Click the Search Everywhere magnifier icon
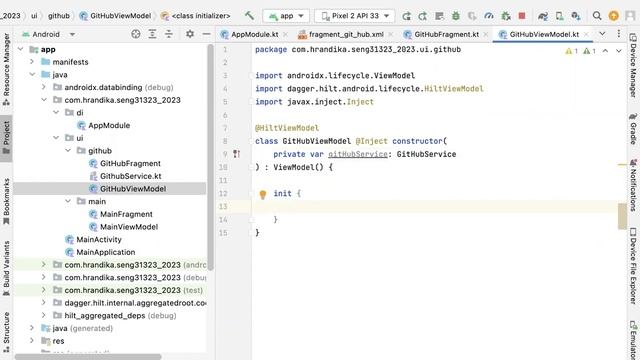Image resolution: width=640 pixels, height=360 pixels. [x=597, y=16]
